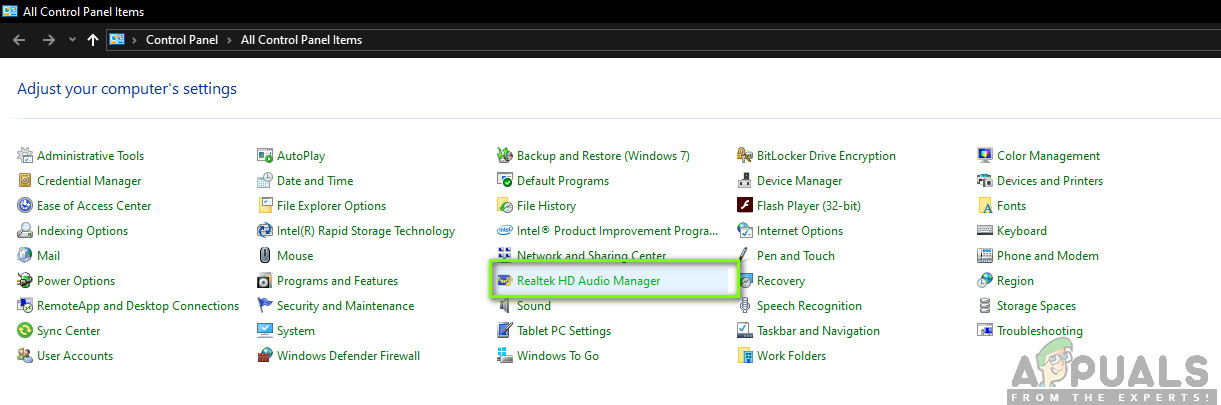The height and width of the screenshot is (405, 1221).
Task: Open the Flash Player icon
Action: click(745, 206)
